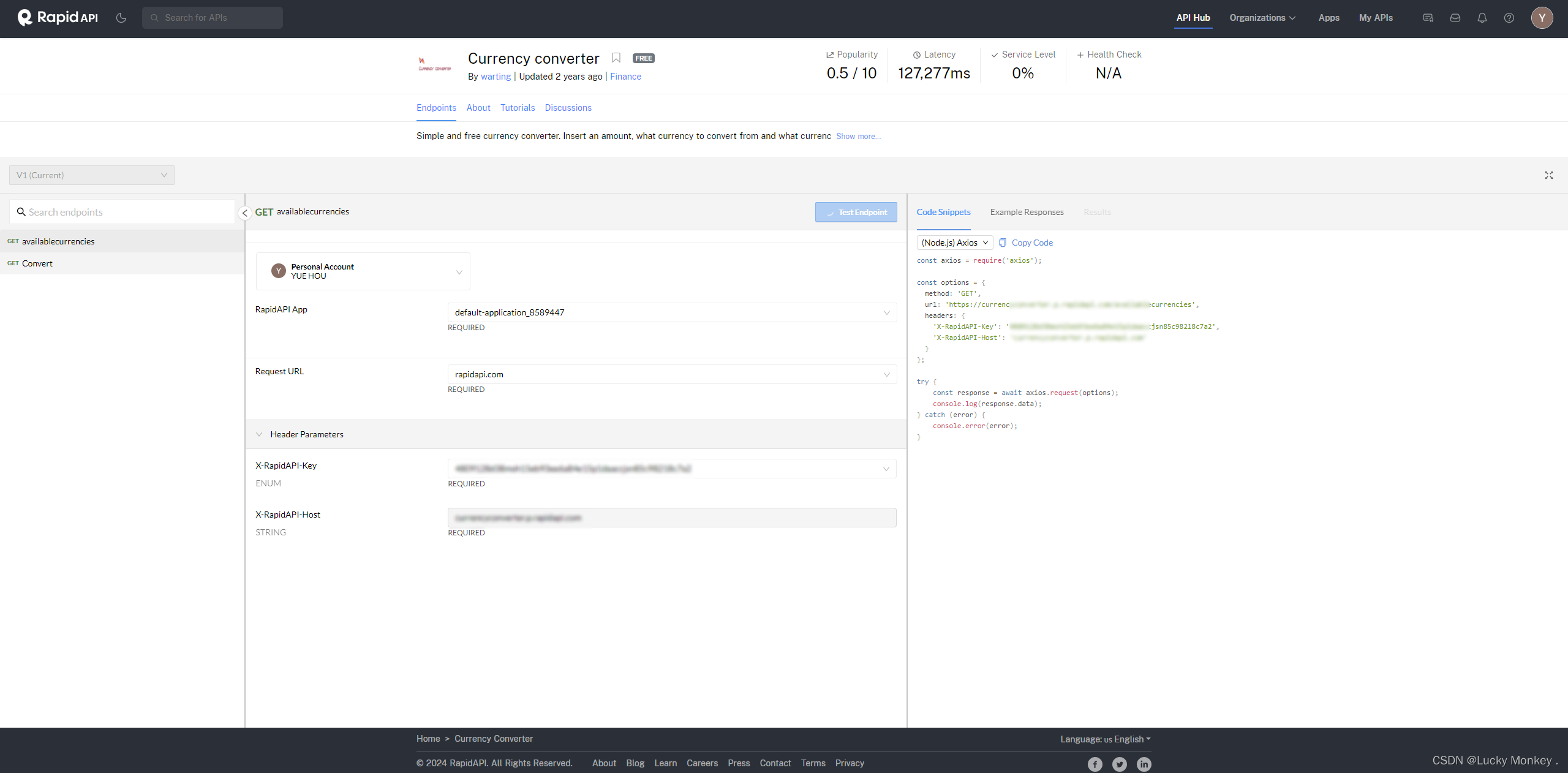Click the X-RapidAPI-Host field
The height and width of the screenshot is (773, 1568).
pyautogui.click(x=672, y=518)
